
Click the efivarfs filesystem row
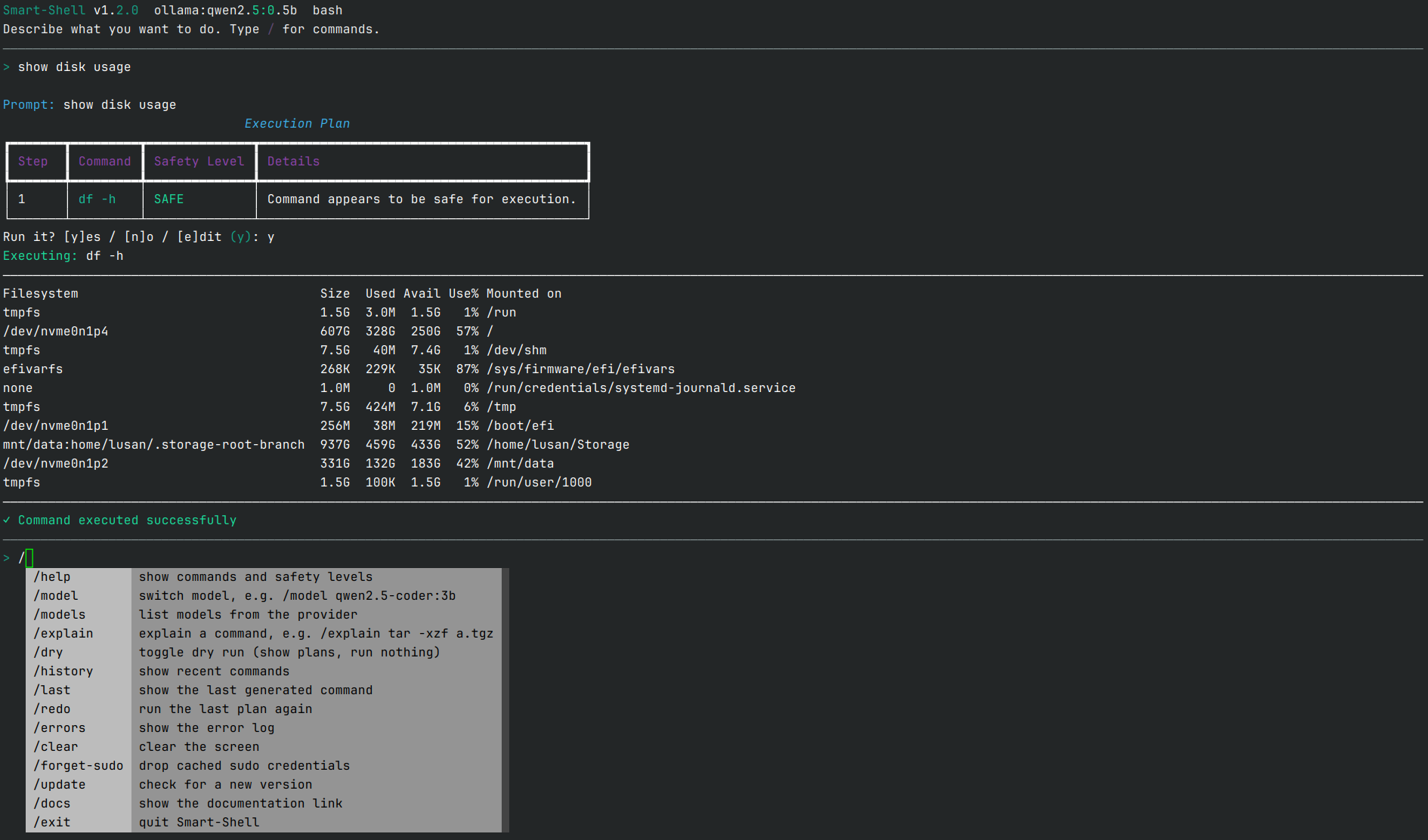coord(339,369)
